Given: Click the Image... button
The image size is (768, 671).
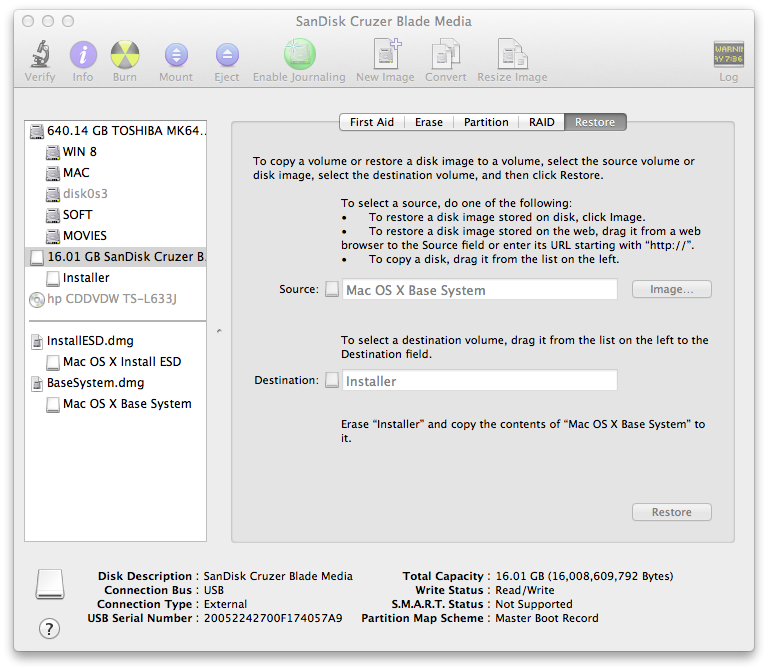Looking at the screenshot, I should (672, 289).
